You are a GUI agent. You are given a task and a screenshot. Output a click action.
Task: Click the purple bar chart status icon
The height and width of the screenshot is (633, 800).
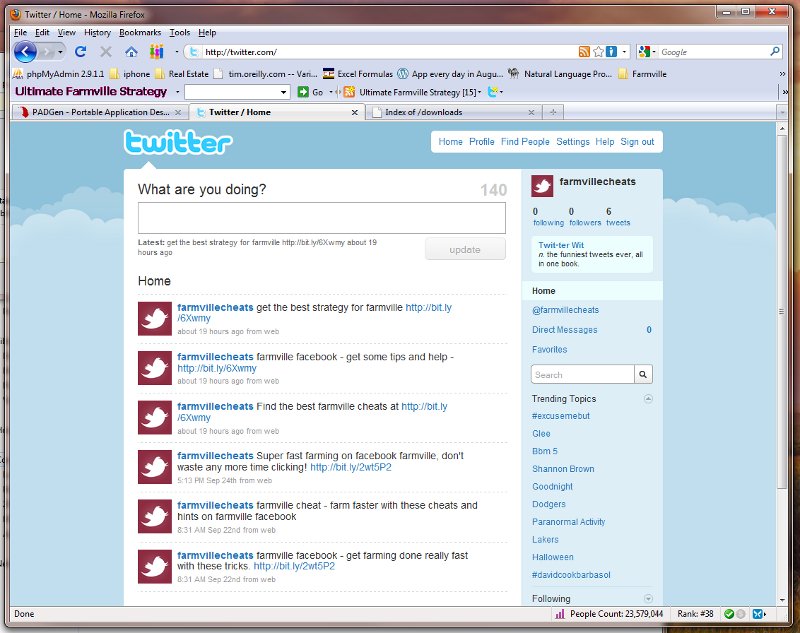[560, 614]
